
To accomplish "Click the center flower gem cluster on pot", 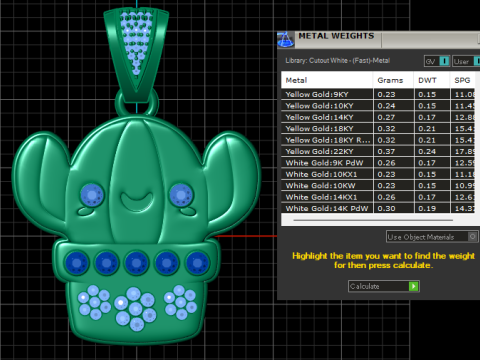I will pyautogui.click(x=135, y=309).
